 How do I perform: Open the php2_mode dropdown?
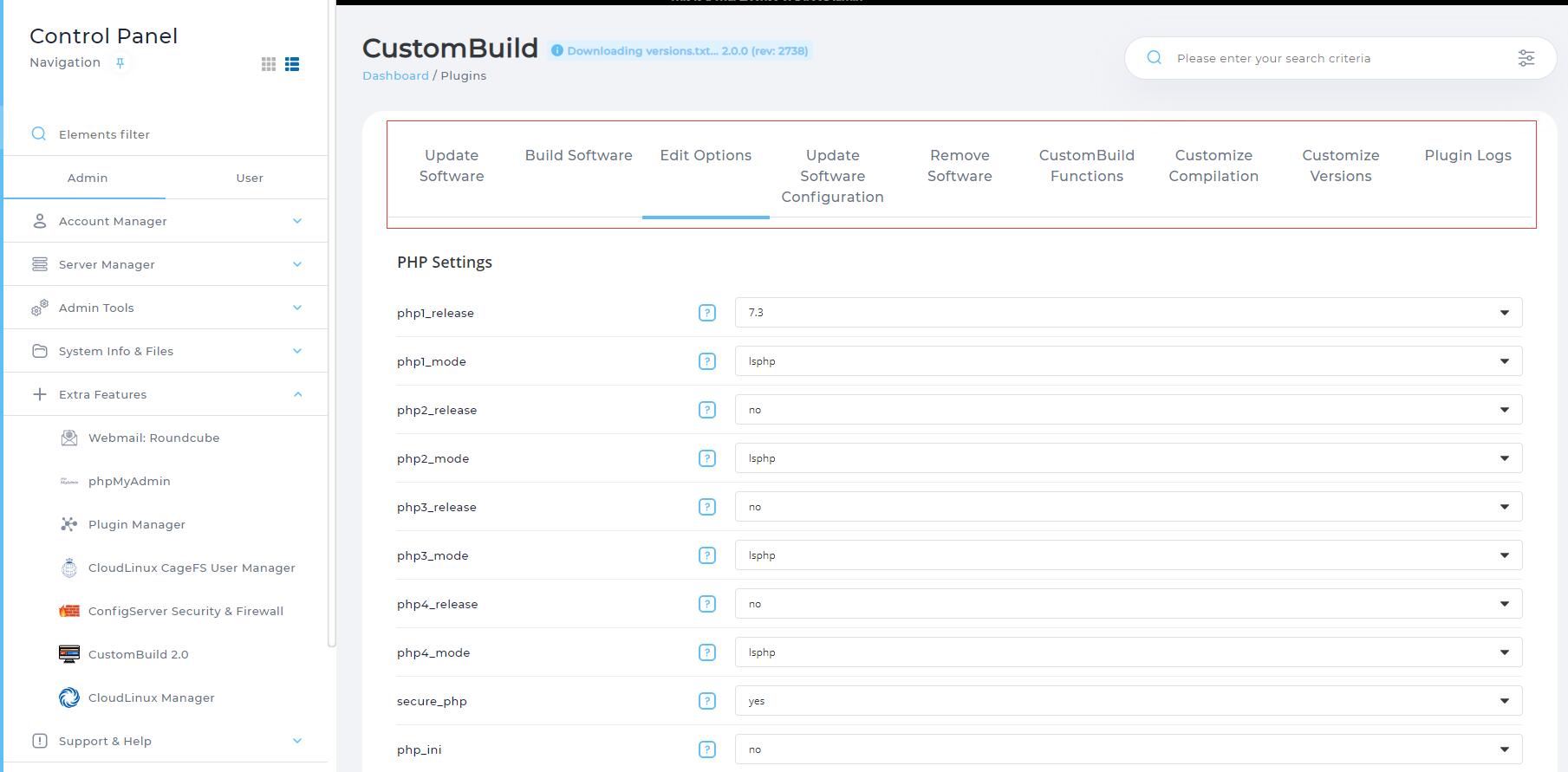pyautogui.click(x=1129, y=458)
